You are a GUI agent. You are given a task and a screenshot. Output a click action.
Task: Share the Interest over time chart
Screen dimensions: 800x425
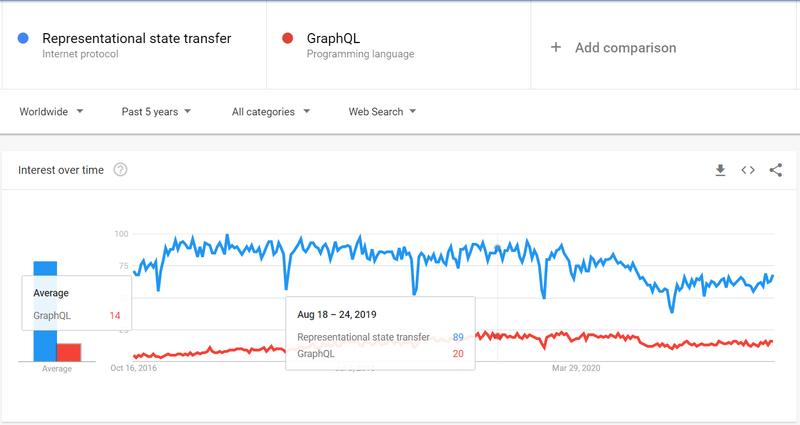[776, 170]
